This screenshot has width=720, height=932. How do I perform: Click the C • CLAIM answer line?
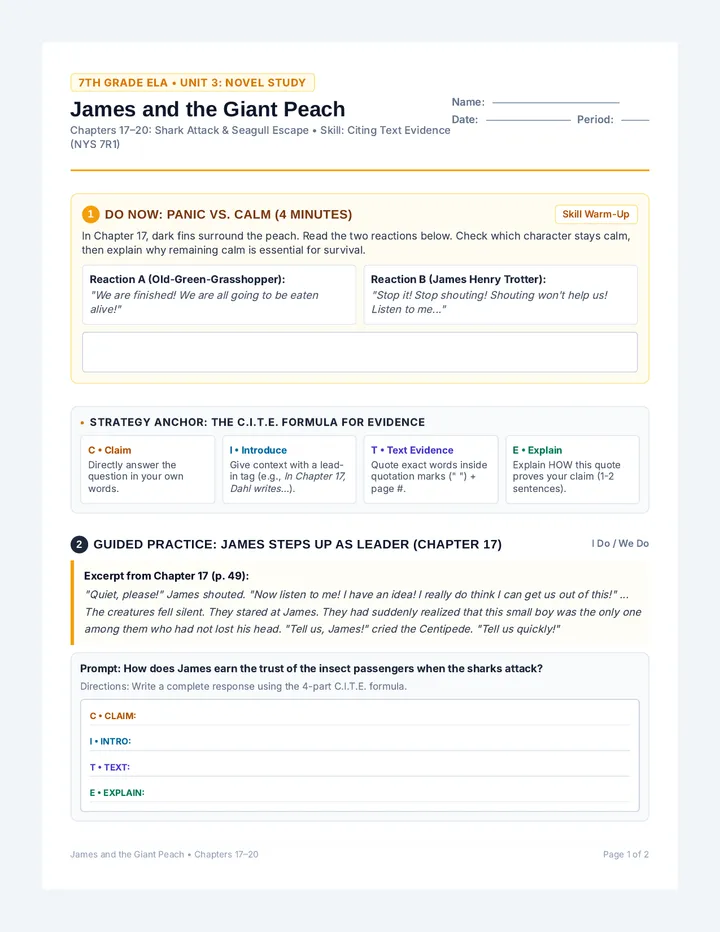coord(360,716)
